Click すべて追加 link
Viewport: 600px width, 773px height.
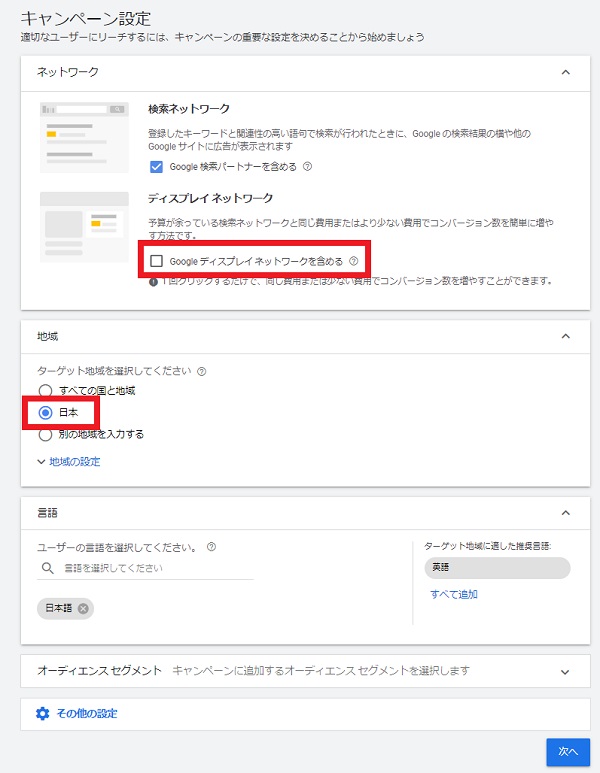point(454,595)
